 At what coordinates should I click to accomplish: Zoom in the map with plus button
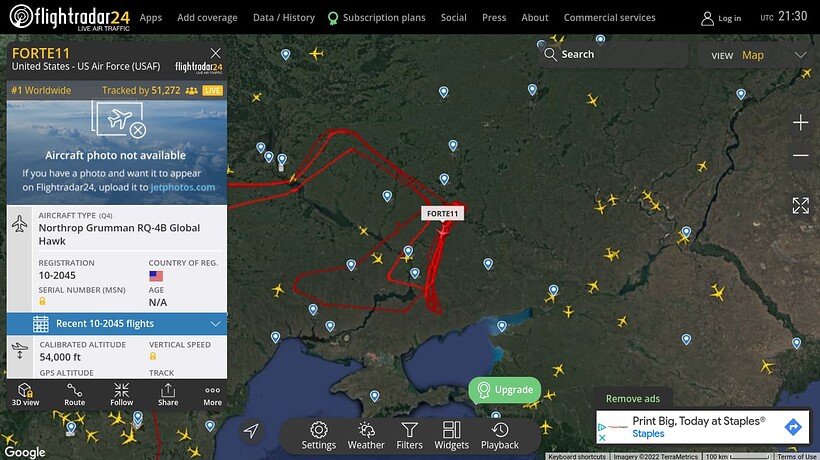point(800,123)
